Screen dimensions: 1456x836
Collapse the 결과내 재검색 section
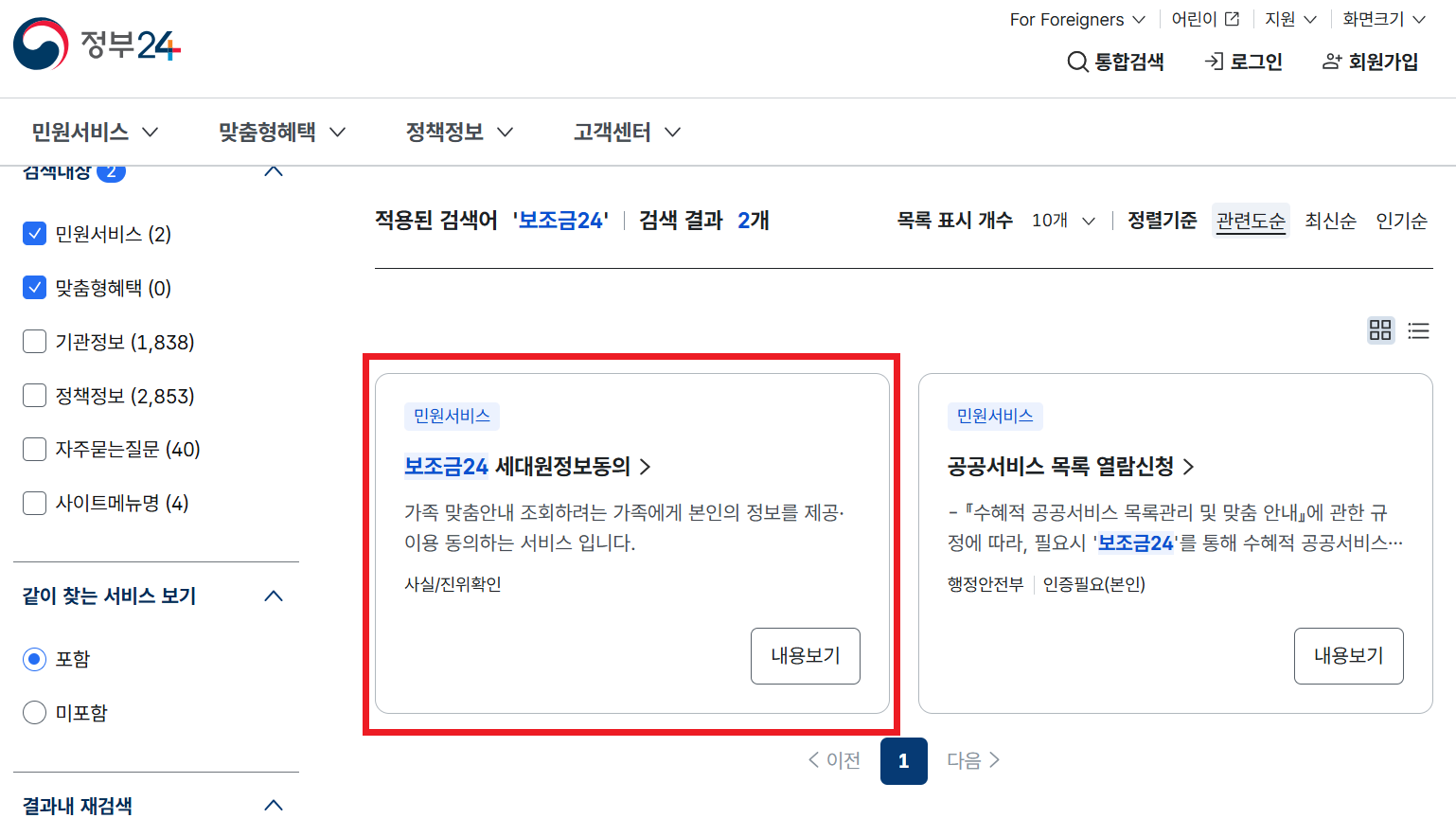[274, 806]
